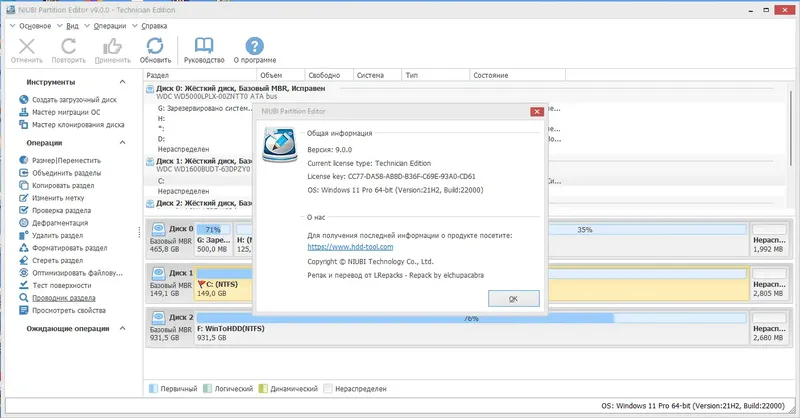800x418 pixels.
Task: Sort by the Объем column header
Action: pyautogui.click(x=281, y=75)
